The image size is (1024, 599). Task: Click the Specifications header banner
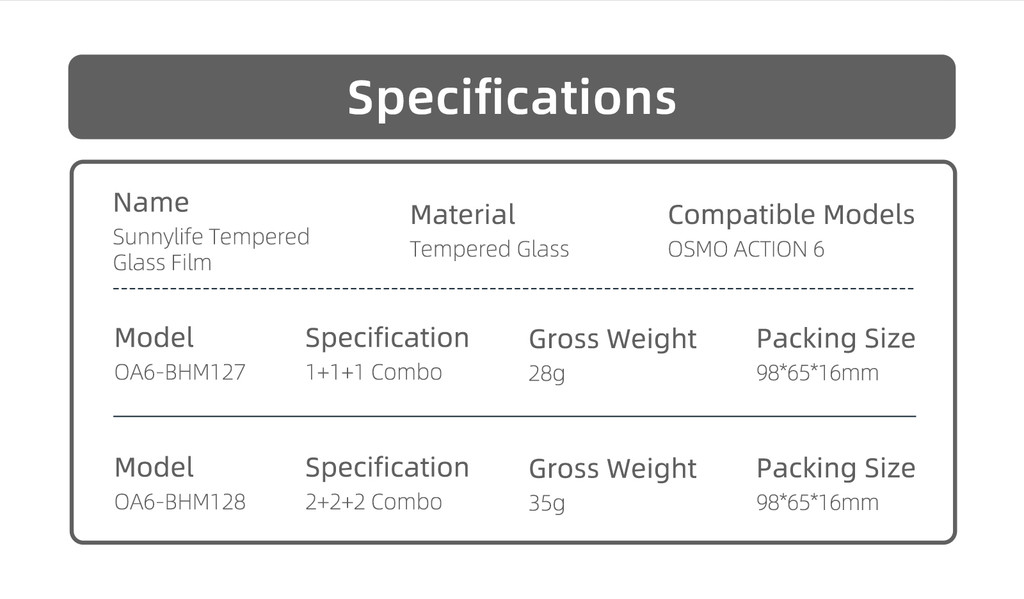[x=511, y=97]
